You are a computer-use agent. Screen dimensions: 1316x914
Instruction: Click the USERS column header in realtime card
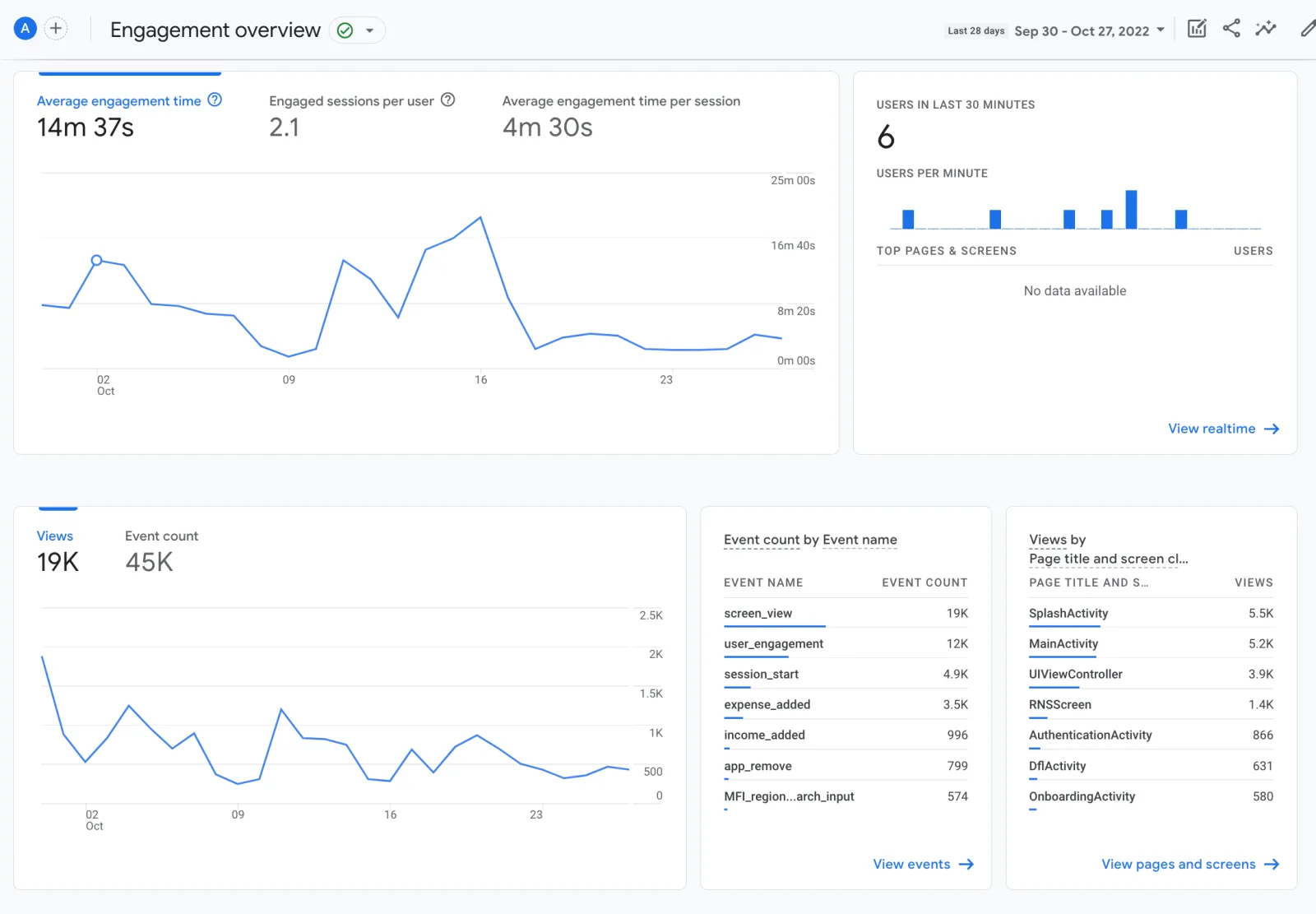(1253, 251)
